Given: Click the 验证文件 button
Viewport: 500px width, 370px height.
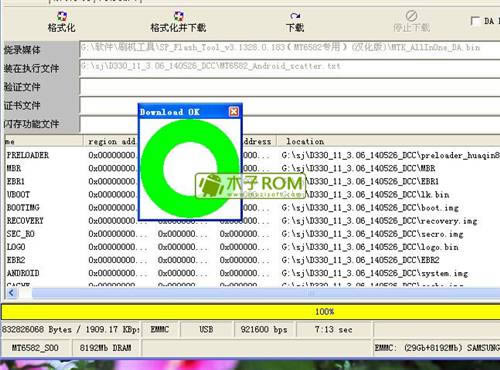Looking at the screenshot, I should pyautogui.click(x=40, y=87).
